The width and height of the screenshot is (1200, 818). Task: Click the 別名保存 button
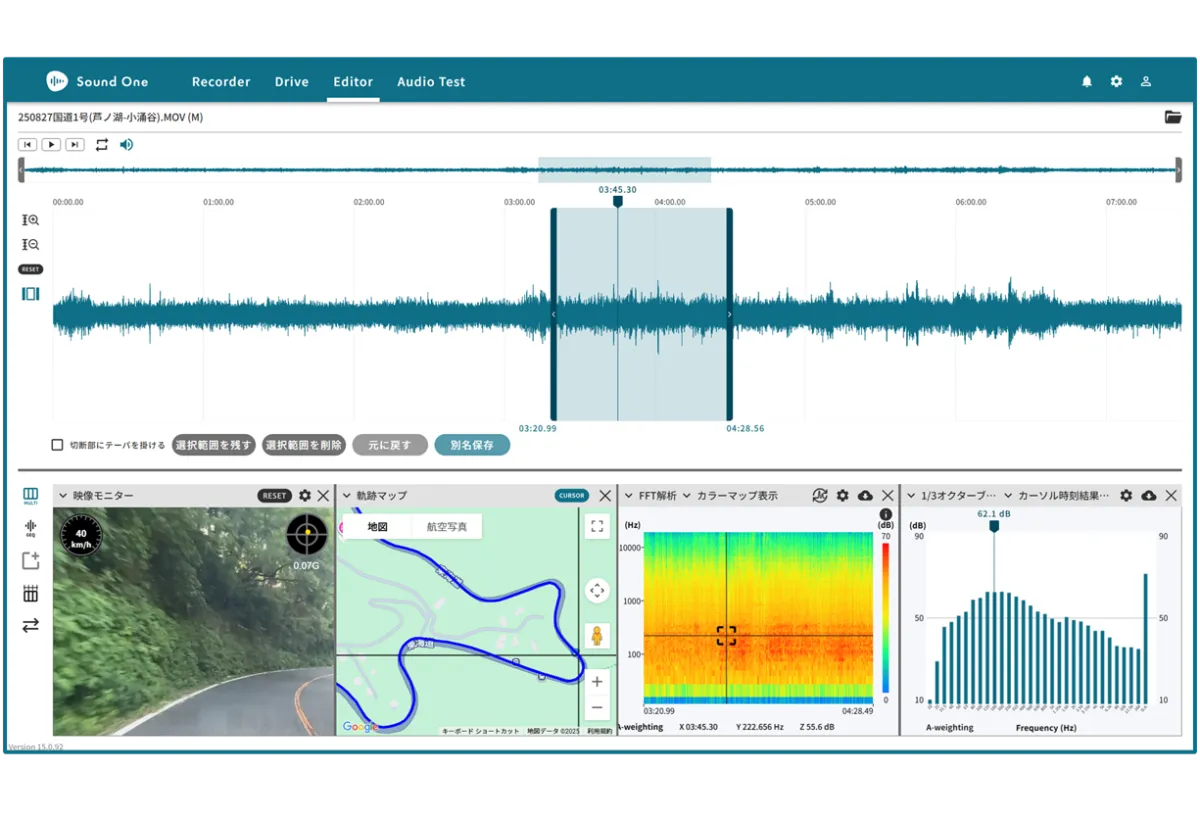point(472,445)
